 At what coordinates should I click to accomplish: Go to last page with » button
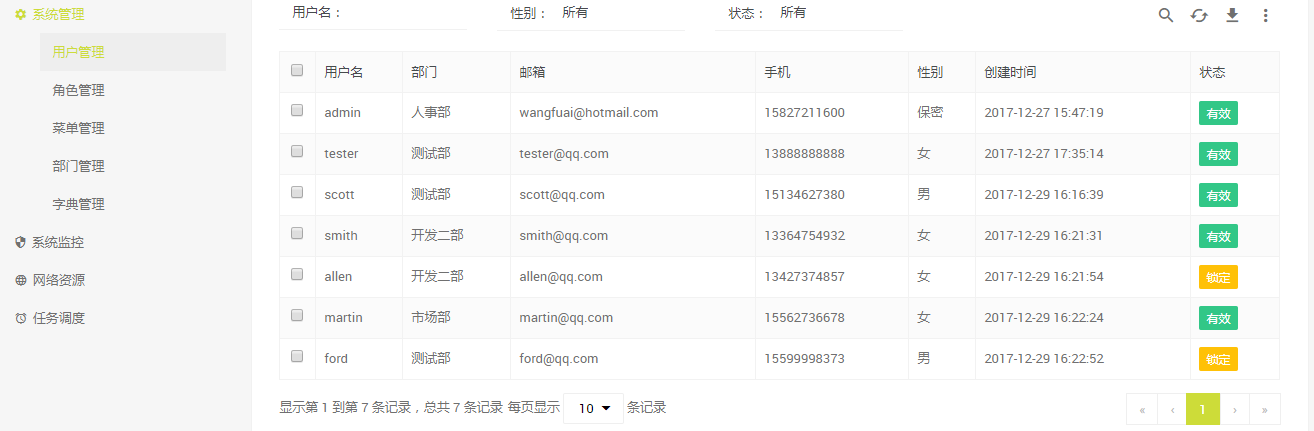[x=1265, y=409]
